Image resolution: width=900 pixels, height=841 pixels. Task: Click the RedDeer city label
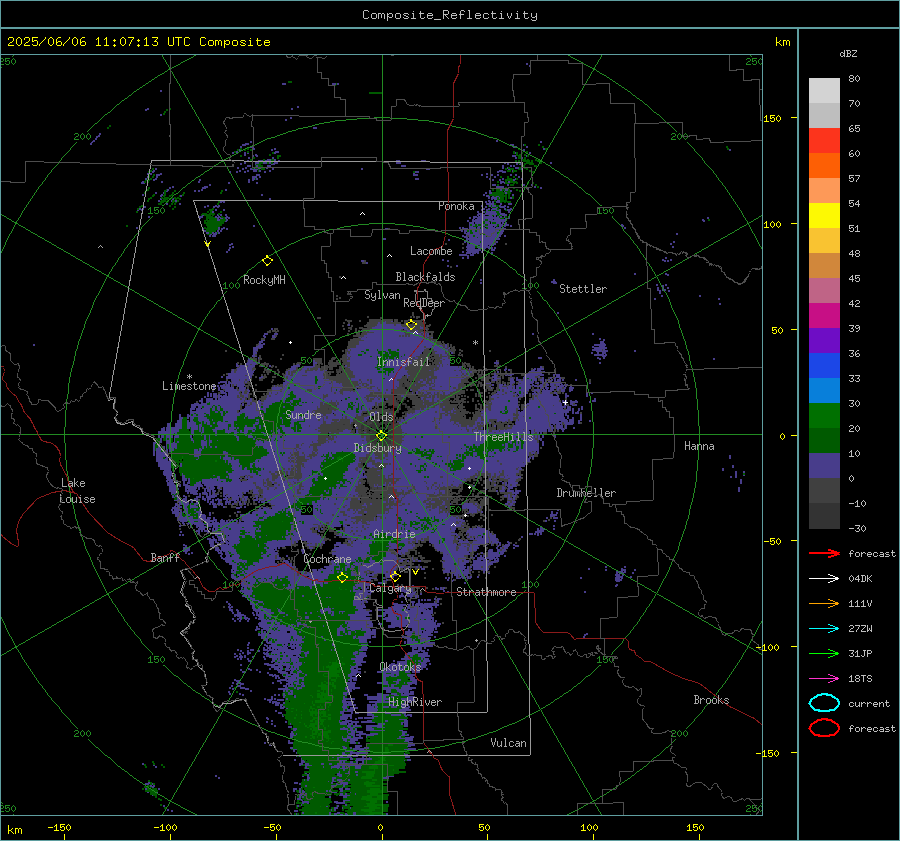click(x=424, y=303)
